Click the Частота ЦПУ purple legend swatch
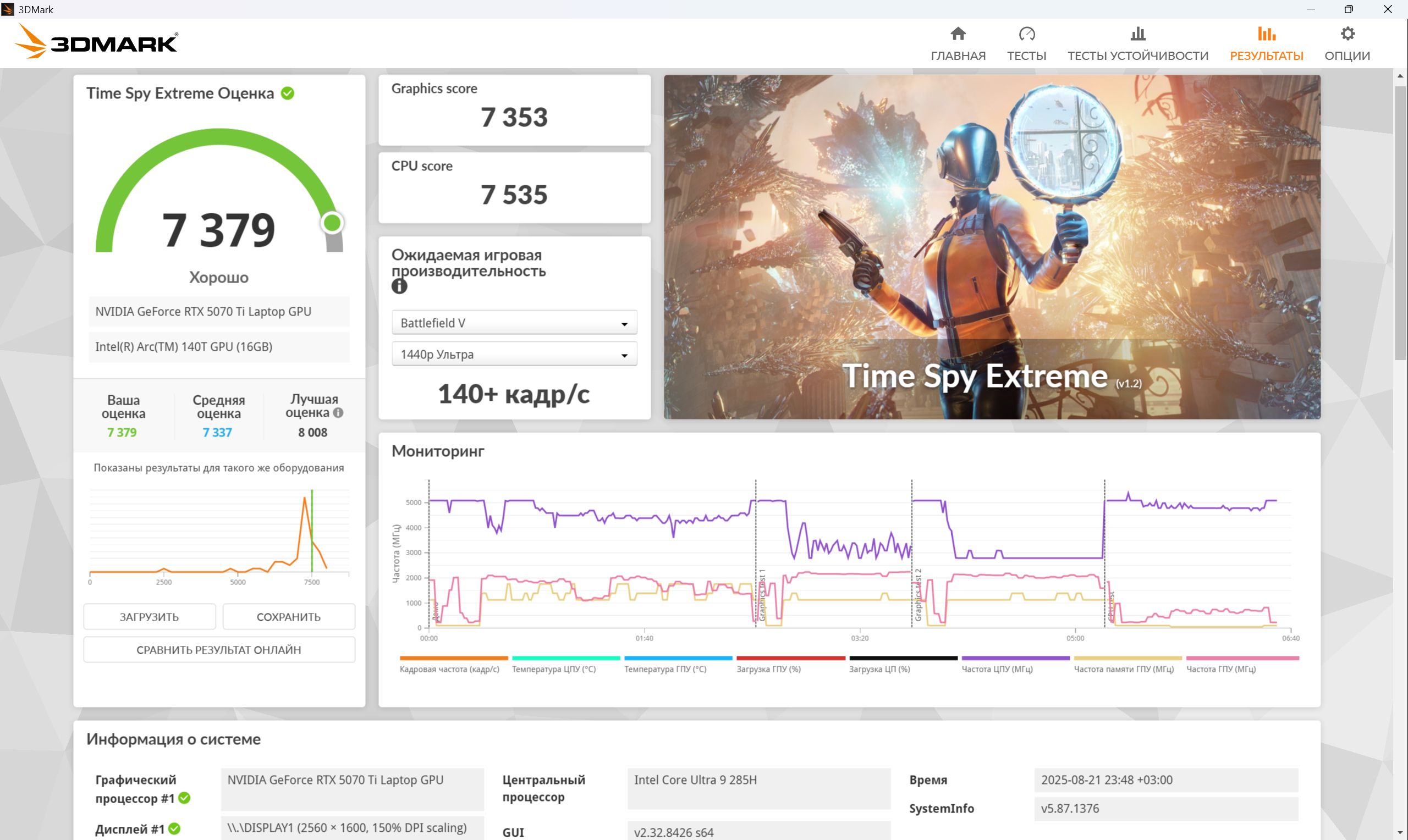The image size is (1408, 840). (1016, 658)
